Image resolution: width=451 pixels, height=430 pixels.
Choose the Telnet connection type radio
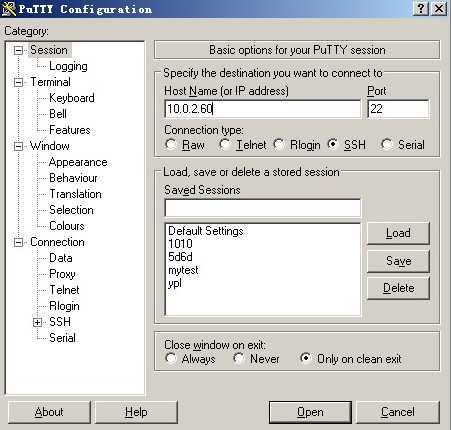225,144
